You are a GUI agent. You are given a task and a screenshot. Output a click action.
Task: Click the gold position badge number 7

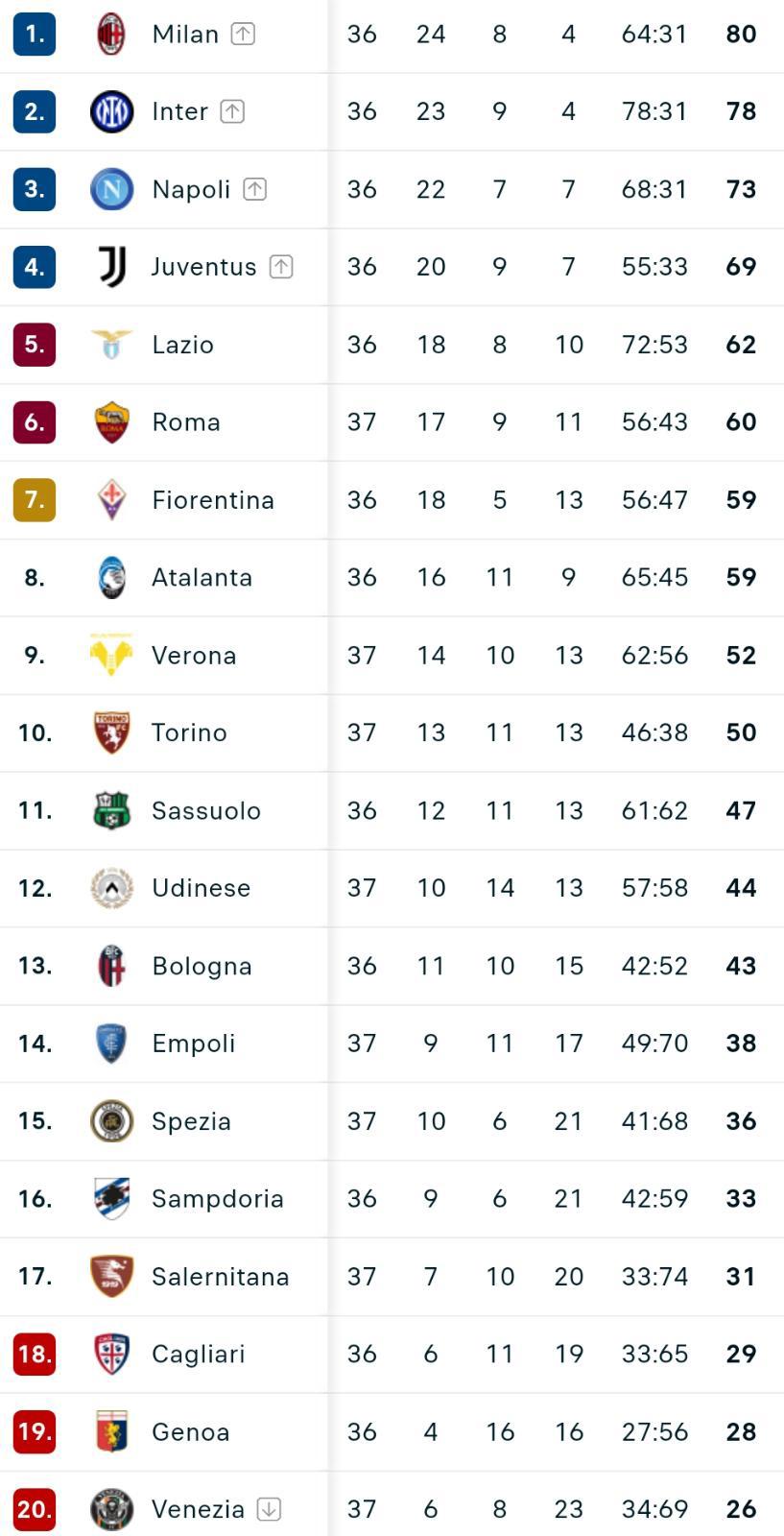click(35, 499)
